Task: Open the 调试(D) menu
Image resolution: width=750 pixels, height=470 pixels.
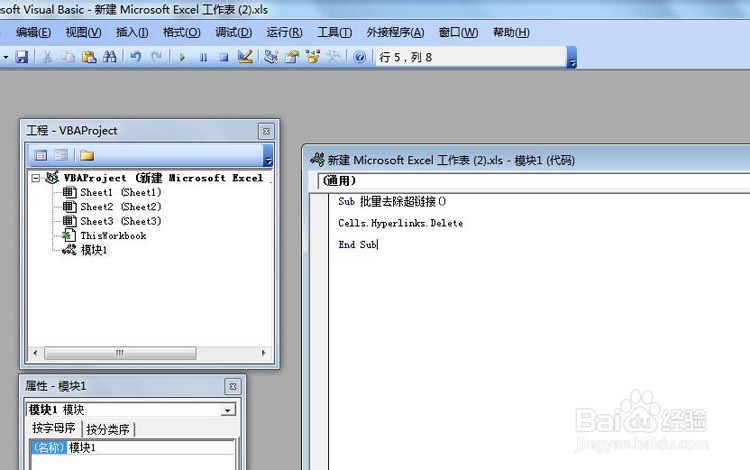Action: (233, 32)
